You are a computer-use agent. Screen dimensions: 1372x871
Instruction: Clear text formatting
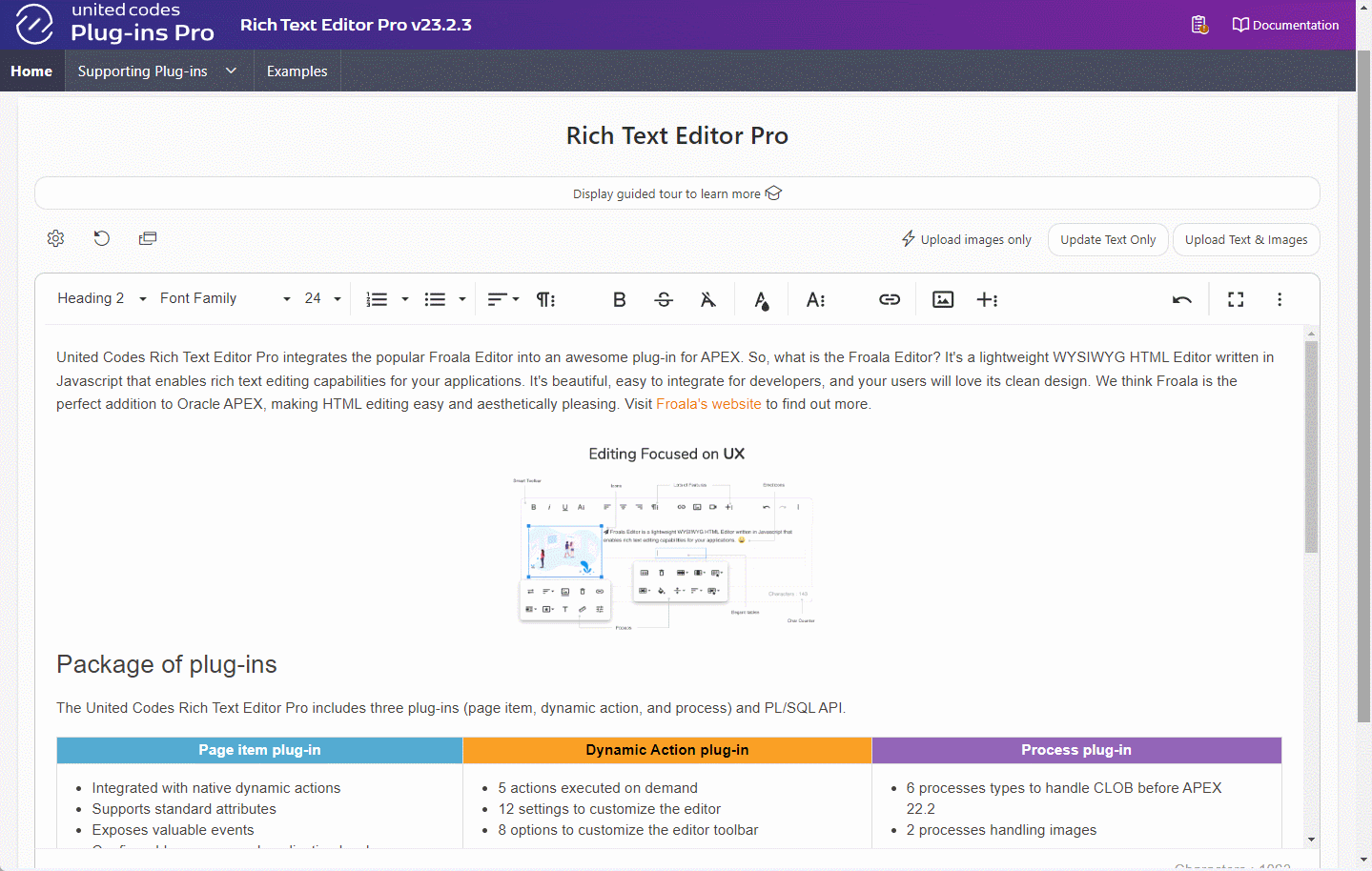click(708, 299)
